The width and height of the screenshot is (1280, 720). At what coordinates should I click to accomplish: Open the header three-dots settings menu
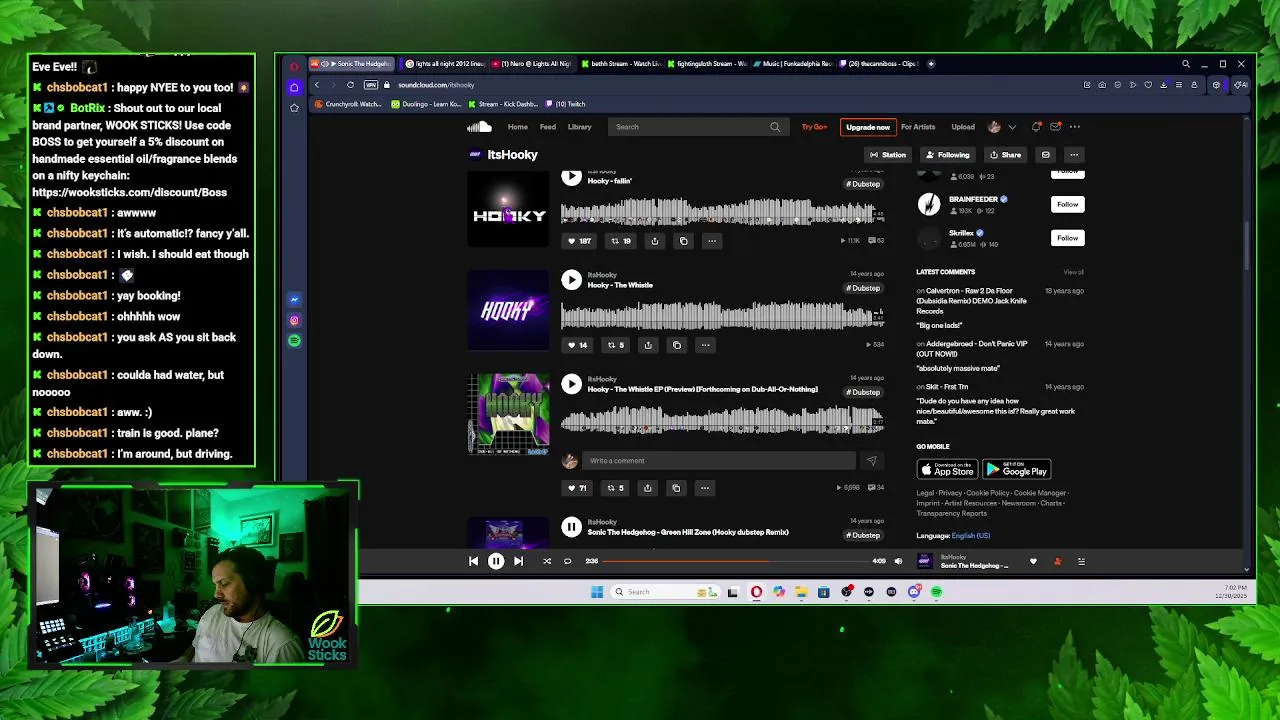pyautogui.click(x=1075, y=127)
